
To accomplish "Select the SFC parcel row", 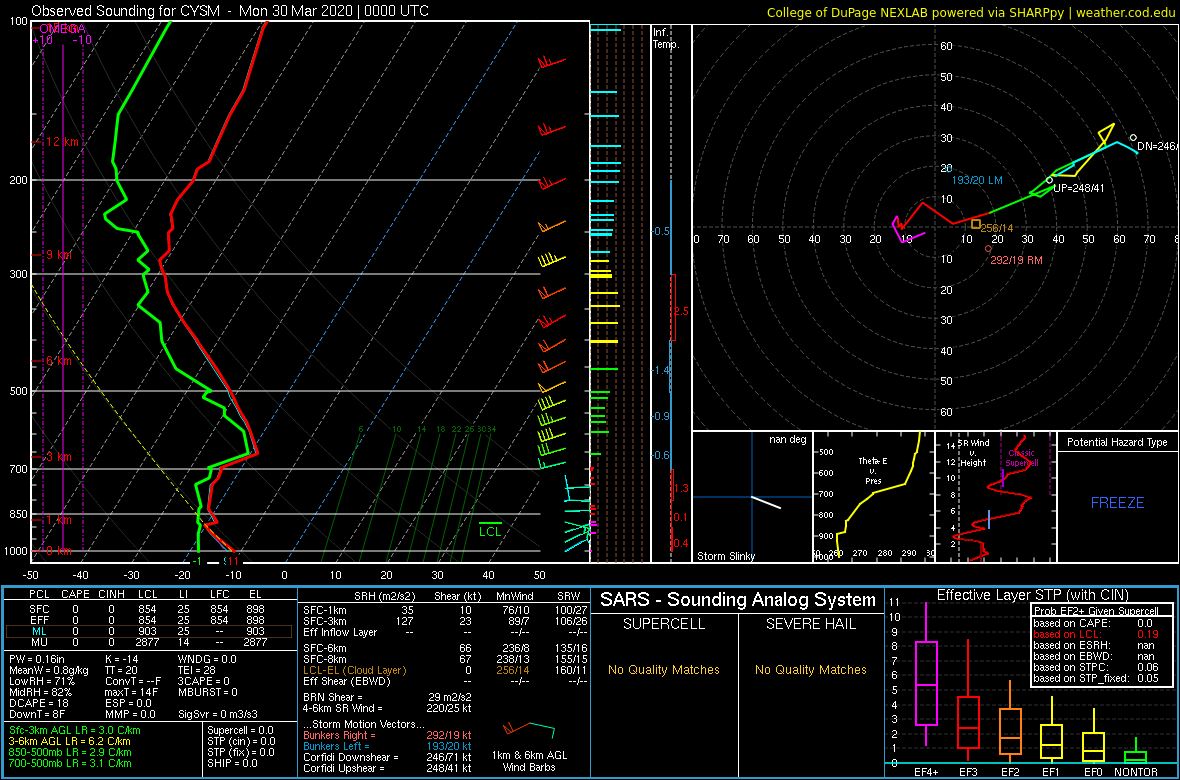I will point(150,607).
